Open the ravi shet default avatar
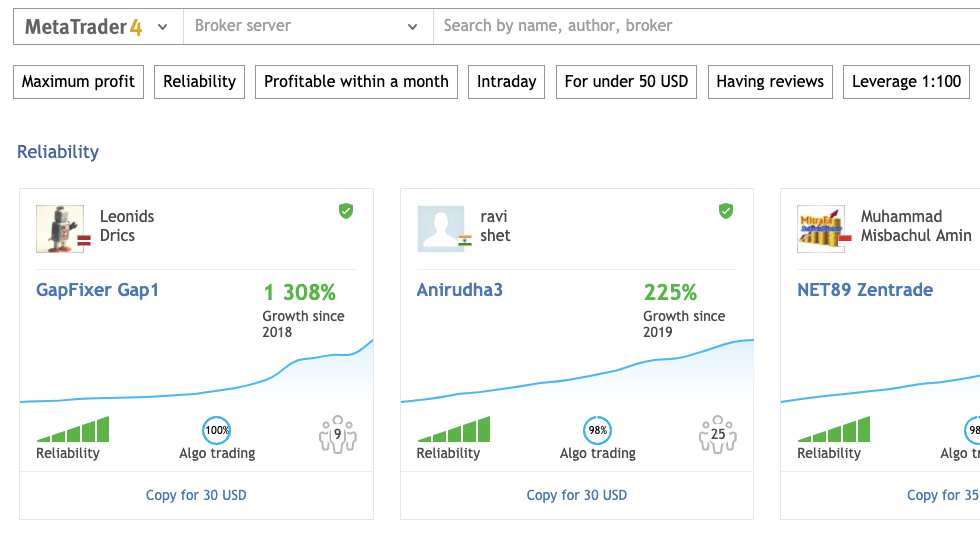The image size is (980, 536). point(441,229)
